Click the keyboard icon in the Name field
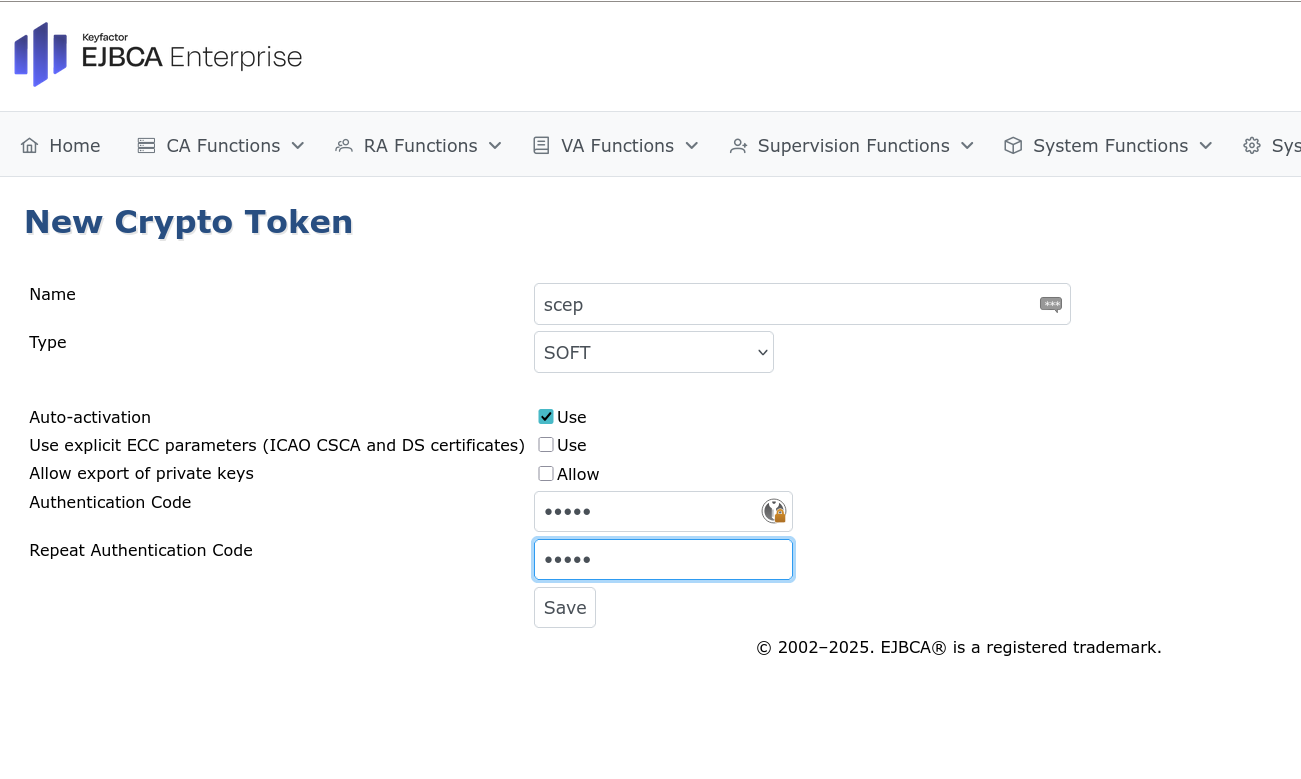The height and width of the screenshot is (779, 1301). click(x=1050, y=303)
